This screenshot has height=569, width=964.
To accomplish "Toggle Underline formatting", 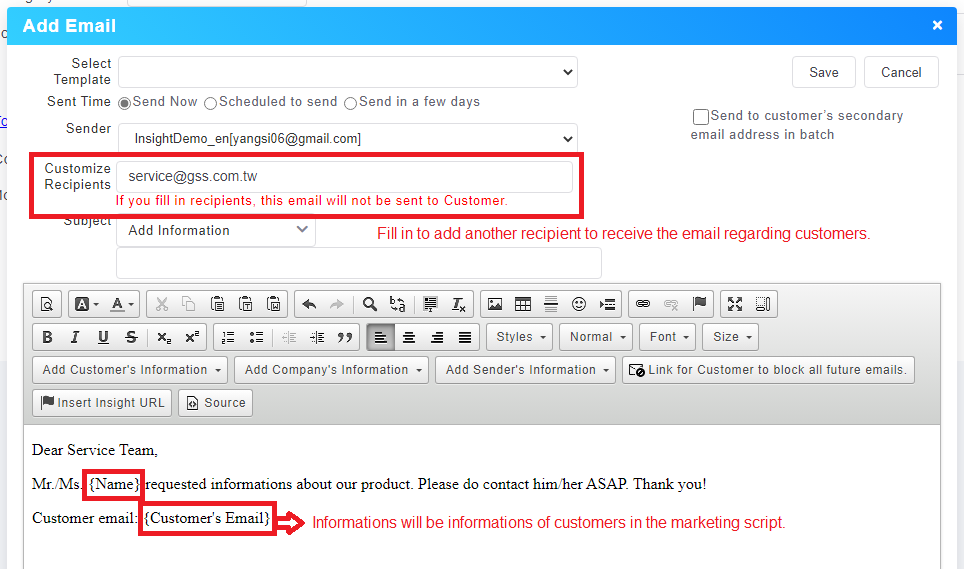I will click(103, 337).
